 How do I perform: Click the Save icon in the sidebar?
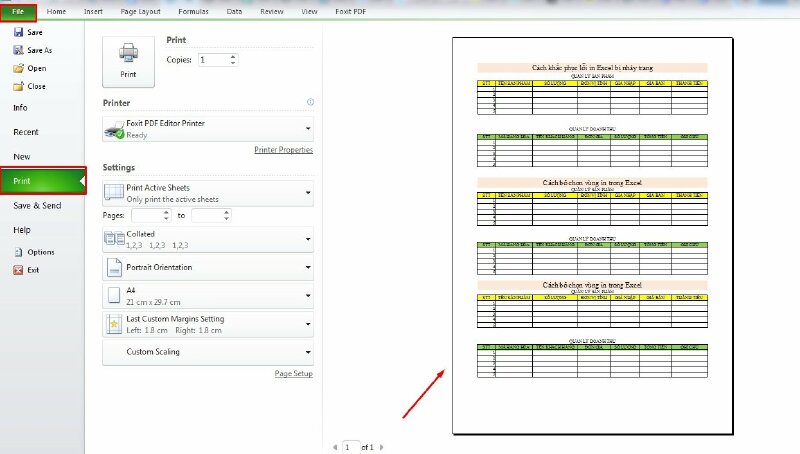[18, 32]
